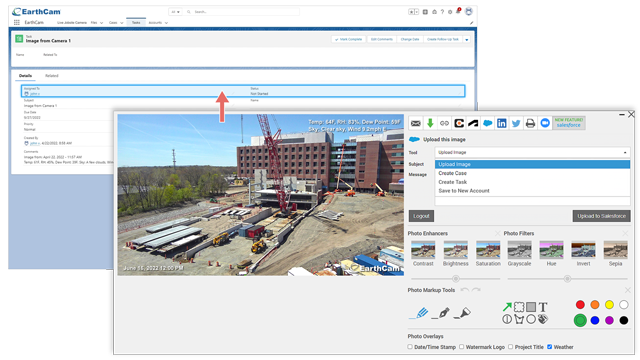
Task: Choose Create Case option
Action: tap(532, 173)
